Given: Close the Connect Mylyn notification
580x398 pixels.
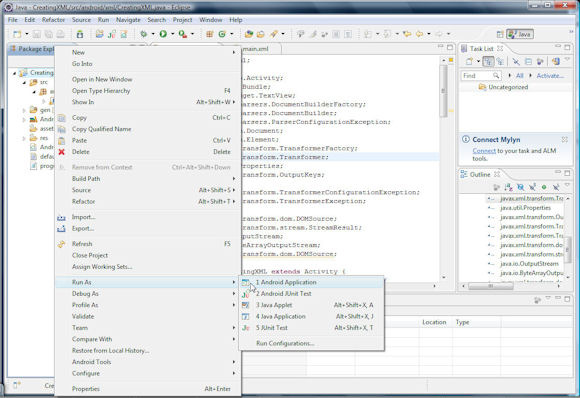Looking at the screenshot, I should tap(564, 139).
